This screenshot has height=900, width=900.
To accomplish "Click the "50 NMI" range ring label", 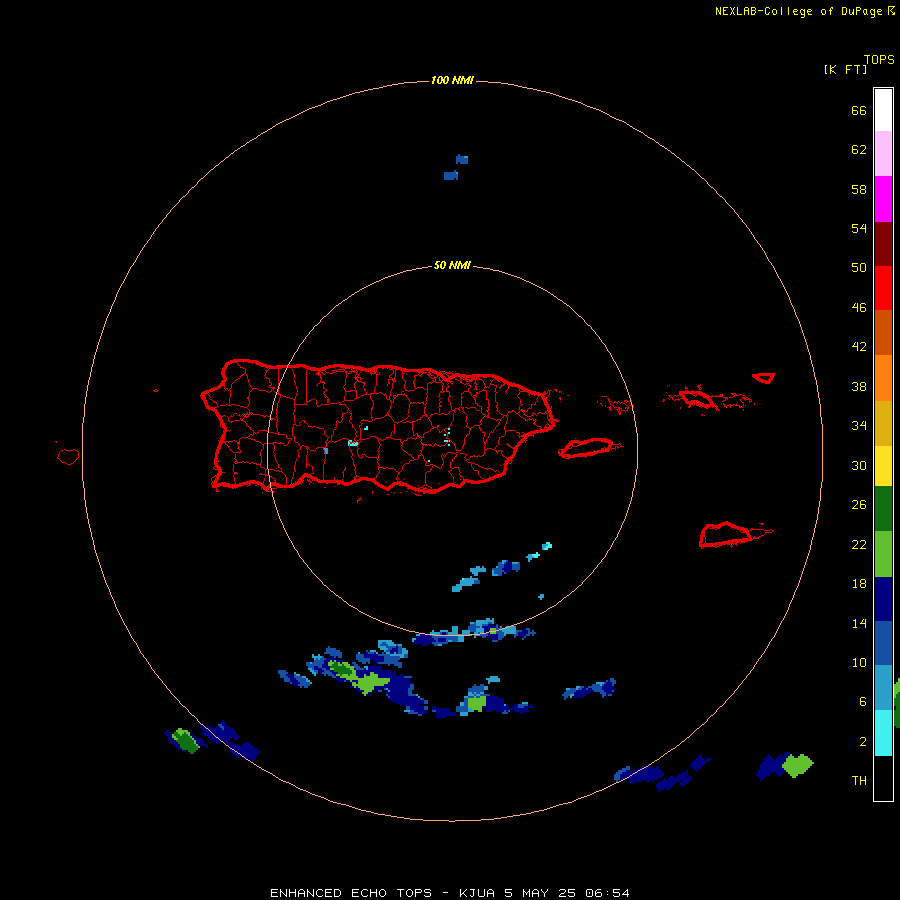I will (x=452, y=265).
